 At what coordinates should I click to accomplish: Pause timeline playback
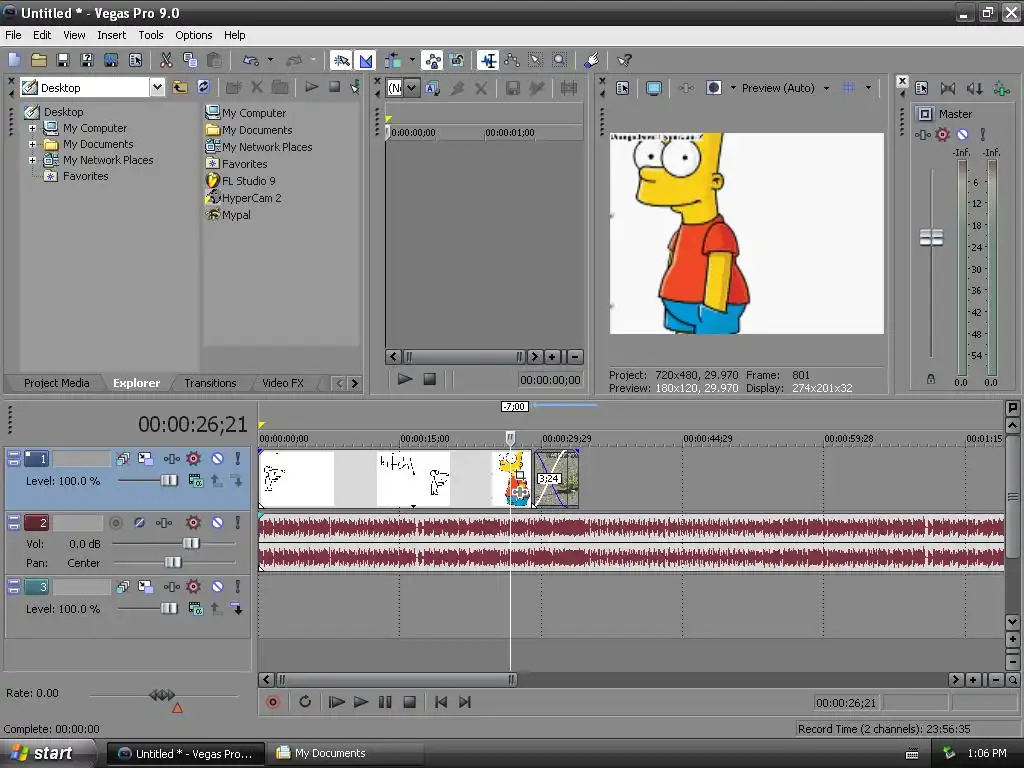click(385, 702)
